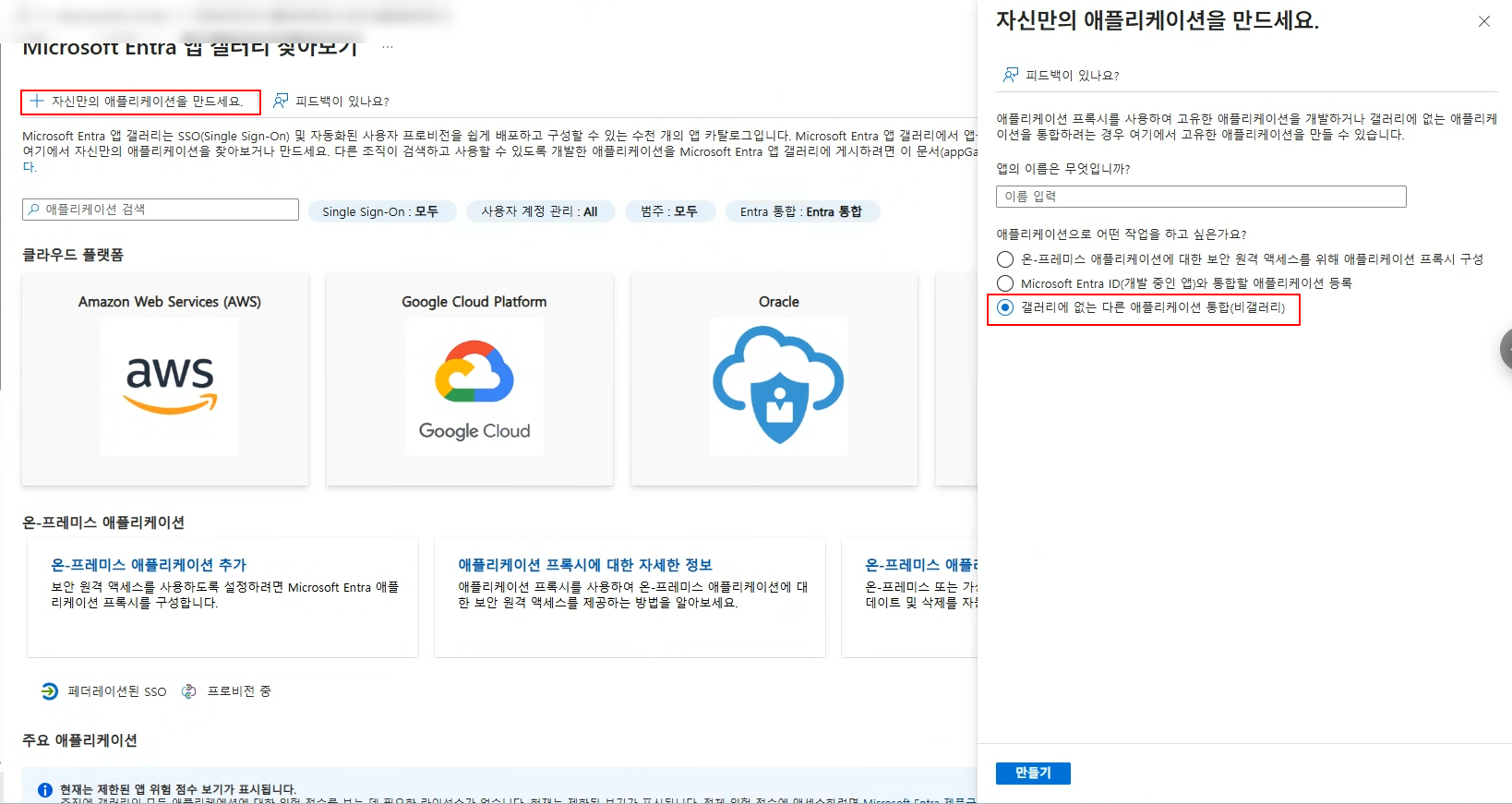This screenshot has height=804, width=1512.
Task: Open the 사용자 계정 관리 filter pill
Action: 540,211
